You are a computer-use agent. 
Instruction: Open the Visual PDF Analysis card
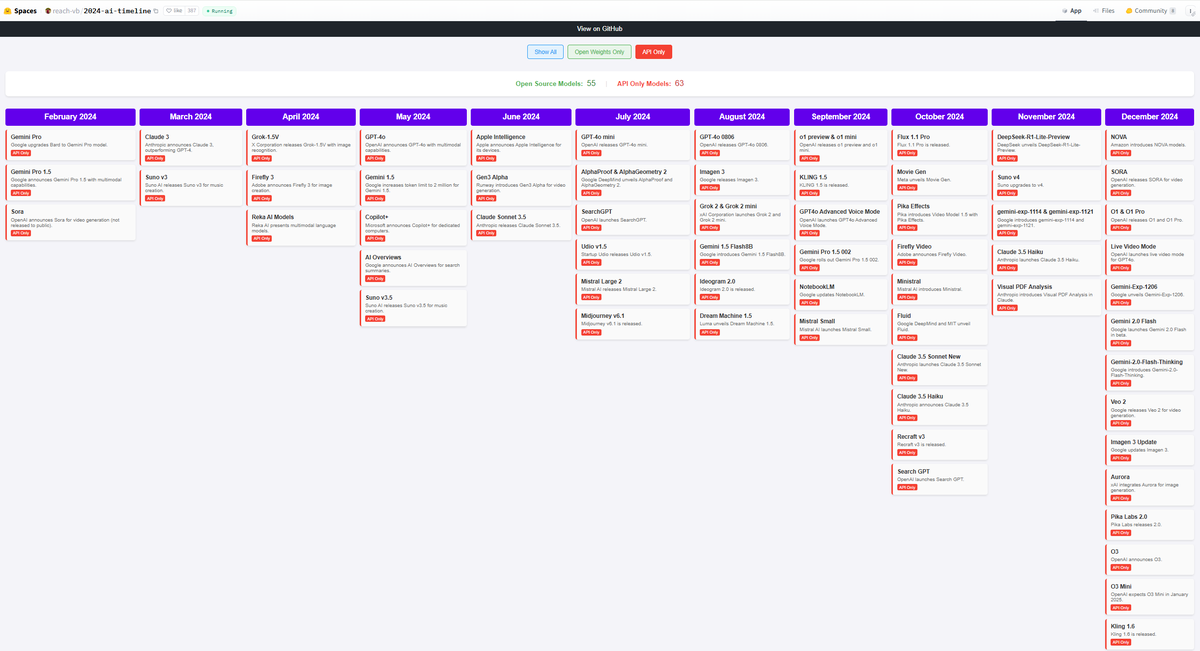[1046, 297]
